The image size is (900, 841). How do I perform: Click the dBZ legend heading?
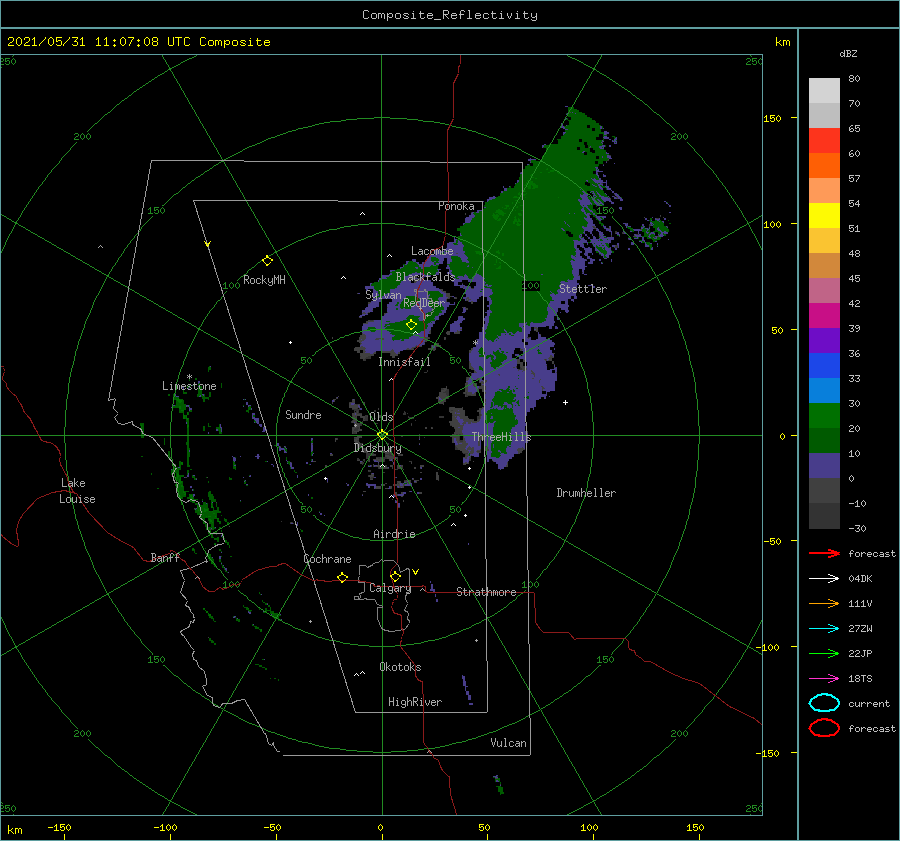pos(848,53)
